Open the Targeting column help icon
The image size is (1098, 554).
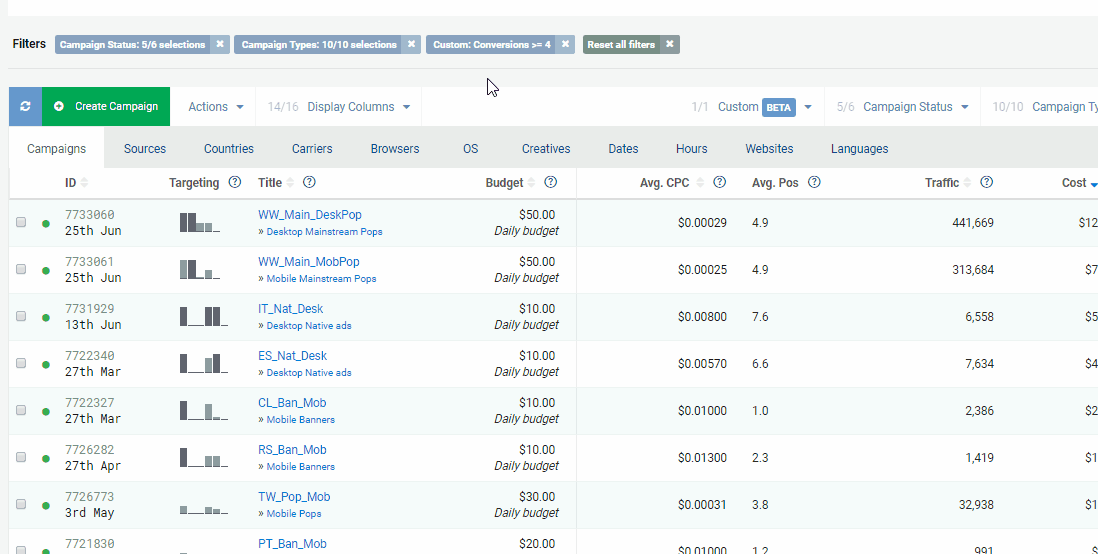point(235,182)
